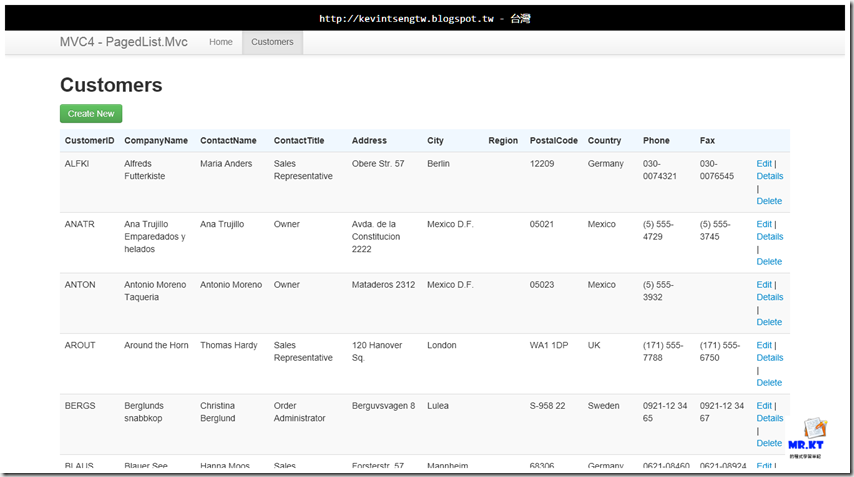The width and height of the screenshot is (854, 477).
Task: Click the PostalCode column header
Action: (x=554, y=140)
